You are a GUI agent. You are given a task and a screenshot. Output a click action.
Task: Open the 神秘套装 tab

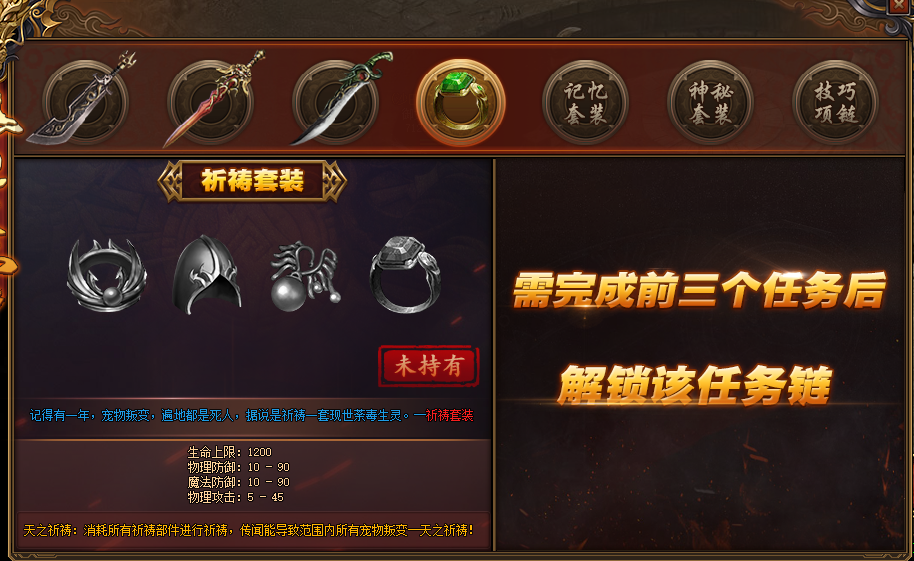point(710,103)
